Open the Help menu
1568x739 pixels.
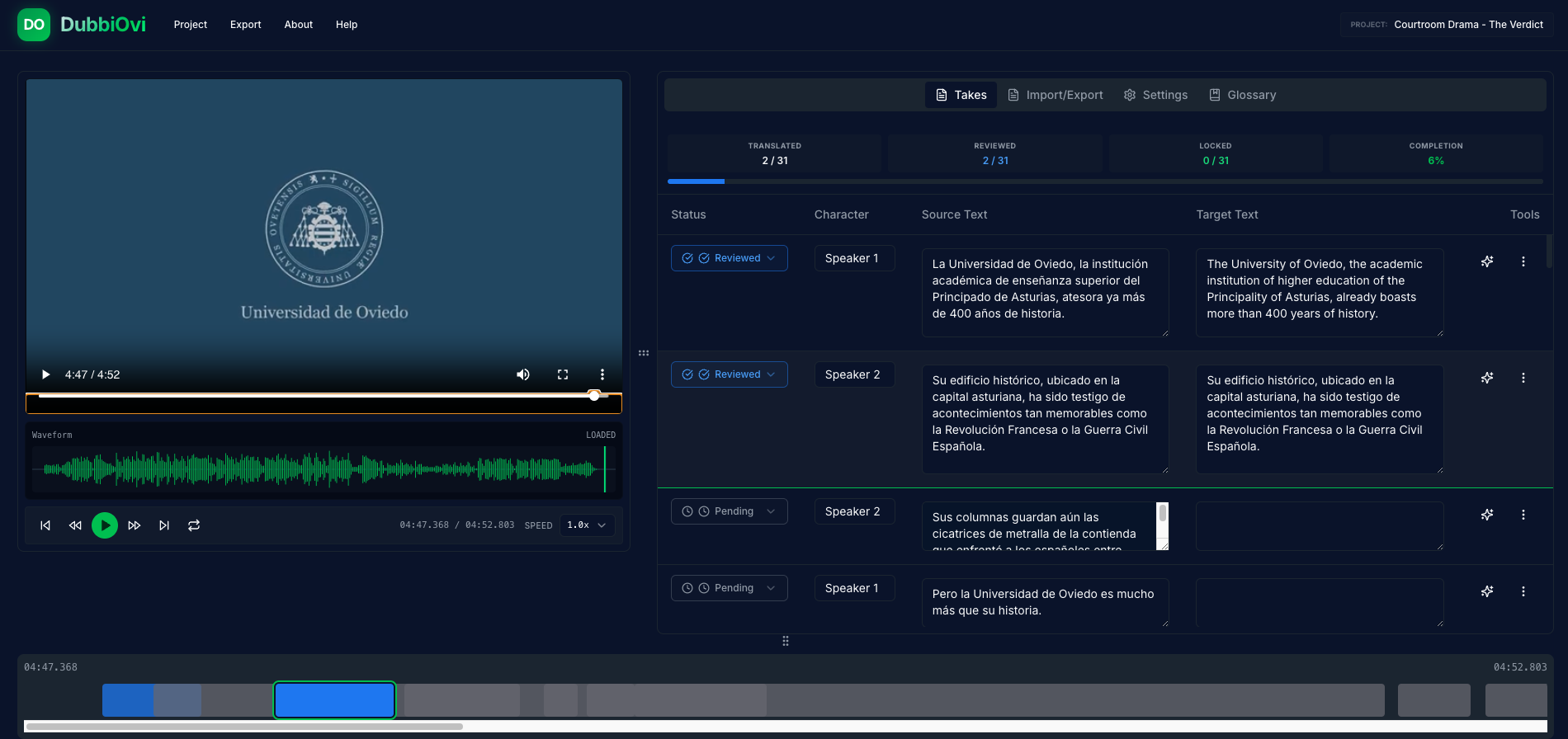pyautogui.click(x=347, y=25)
